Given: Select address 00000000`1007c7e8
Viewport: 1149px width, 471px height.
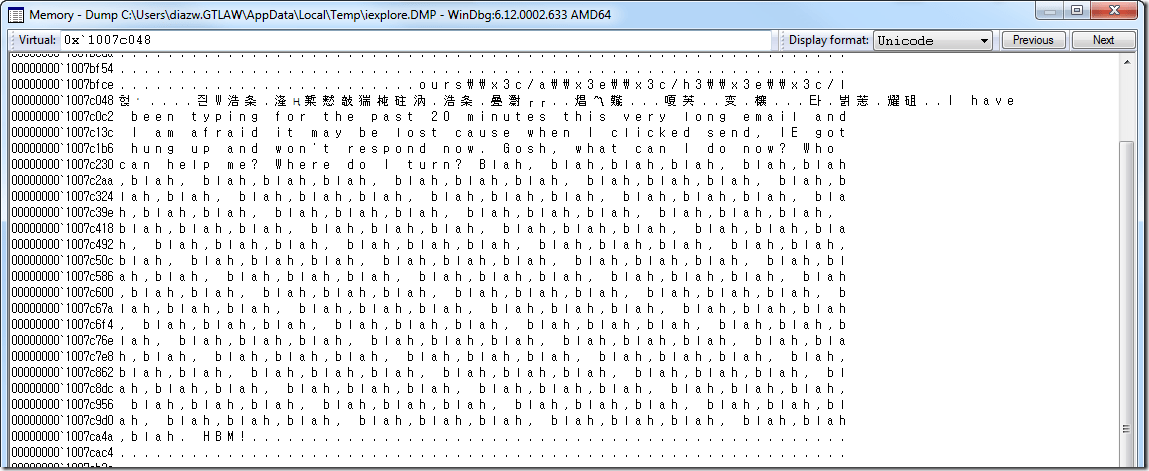Looking at the screenshot, I should click(62, 357).
